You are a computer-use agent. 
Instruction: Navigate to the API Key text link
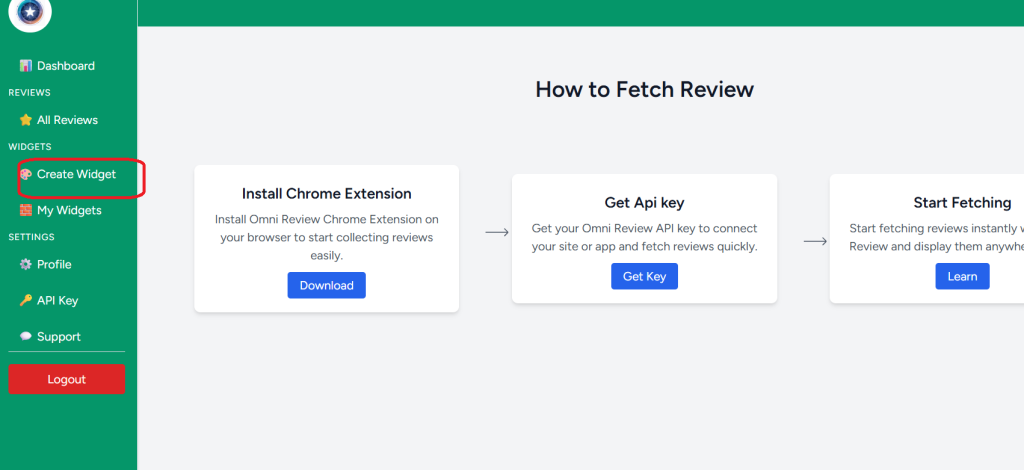coord(57,300)
